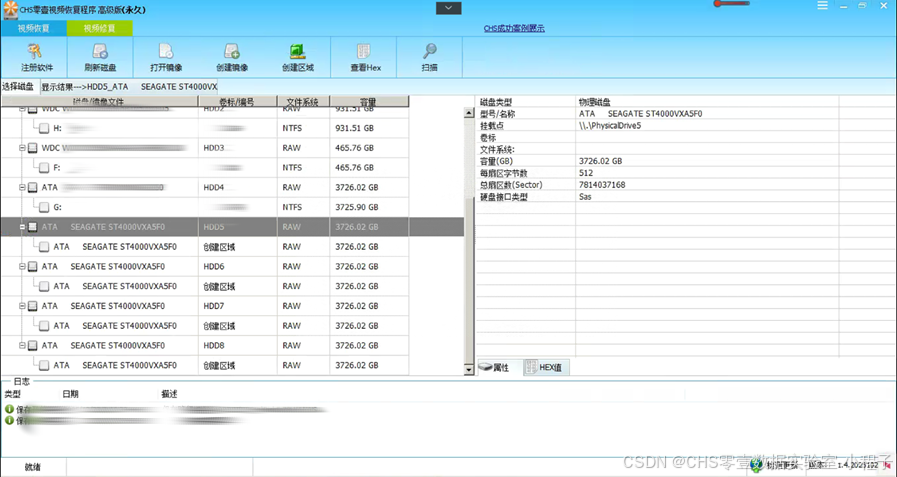
Task: Switch to the HEX值 tab
Action: tap(546, 367)
